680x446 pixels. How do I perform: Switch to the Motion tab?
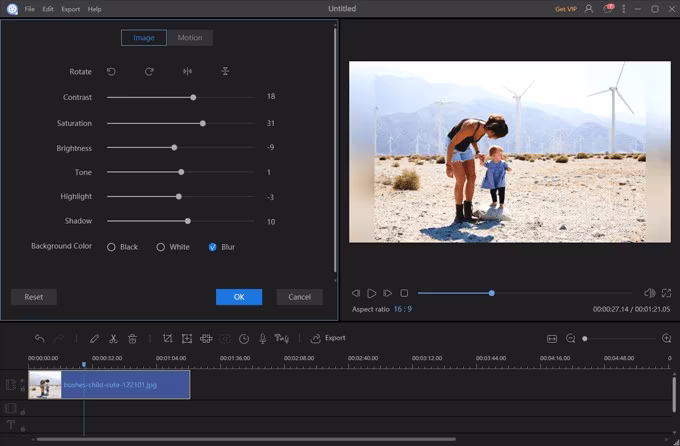[x=189, y=38]
